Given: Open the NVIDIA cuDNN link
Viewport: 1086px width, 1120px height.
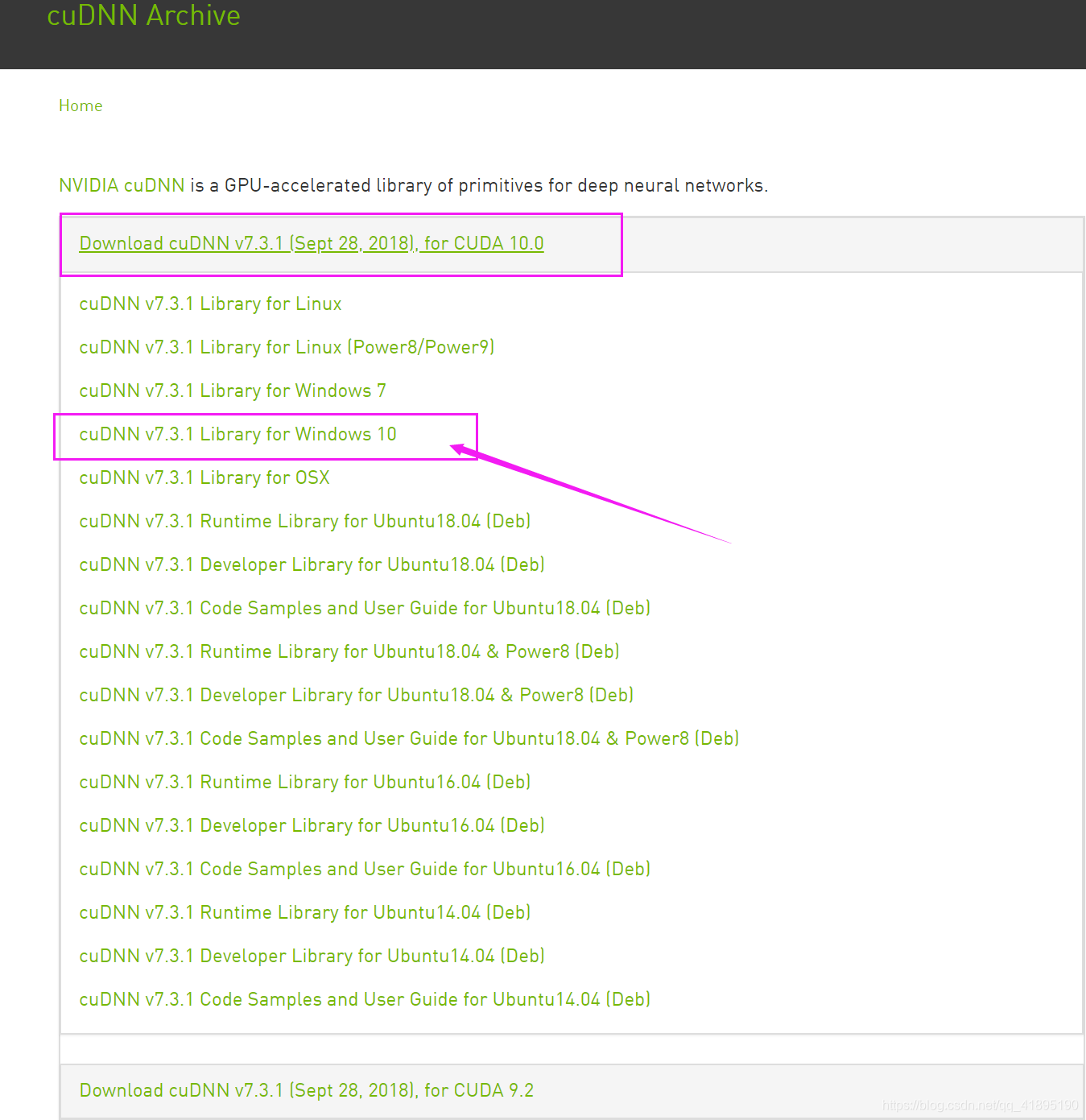Looking at the screenshot, I should 122,185.
